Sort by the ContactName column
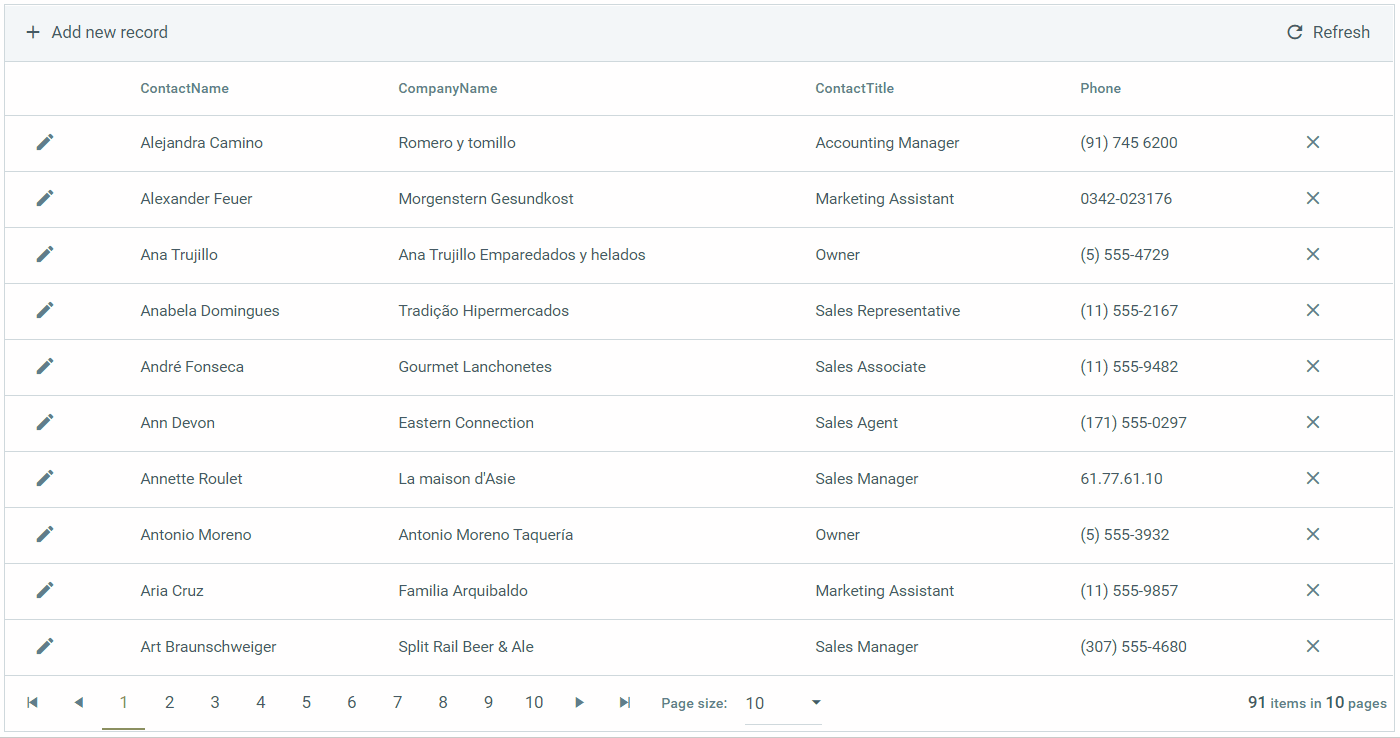This screenshot has width=1400, height=738. (x=184, y=88)
